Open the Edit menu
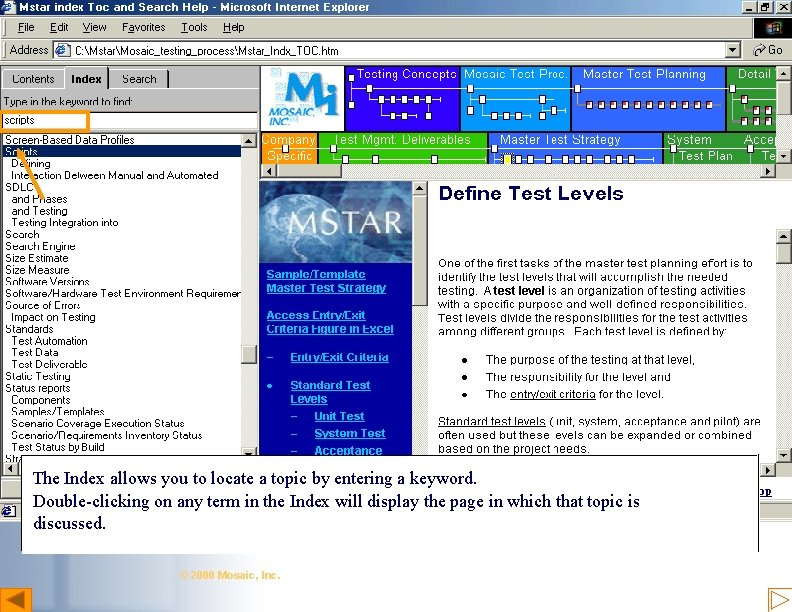This screenshot has height=612, width=792. [59, 27]
